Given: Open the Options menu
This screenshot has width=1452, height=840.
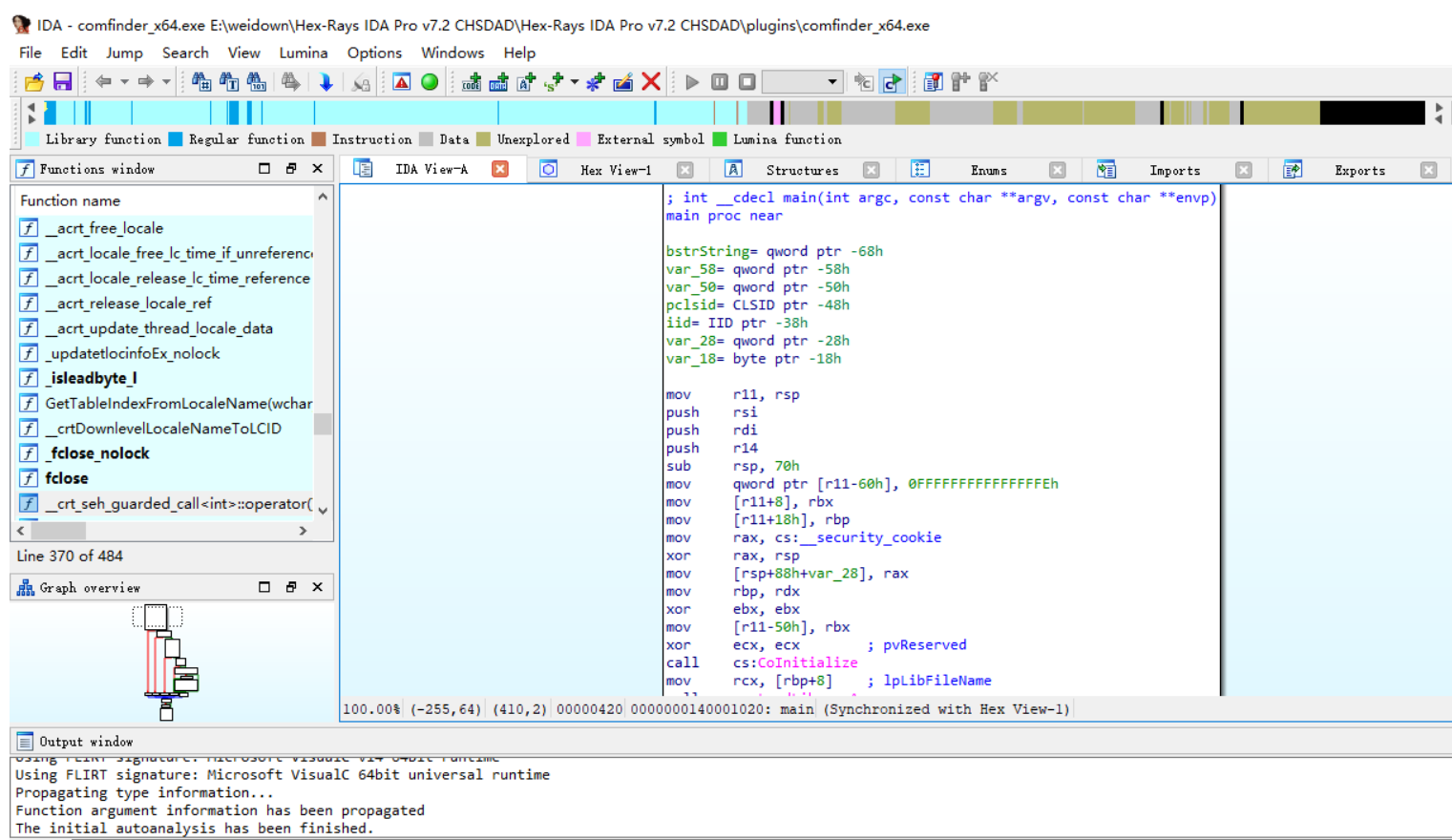Looking at the screenshot, I should pyautogui.click(x=374, y=52).
